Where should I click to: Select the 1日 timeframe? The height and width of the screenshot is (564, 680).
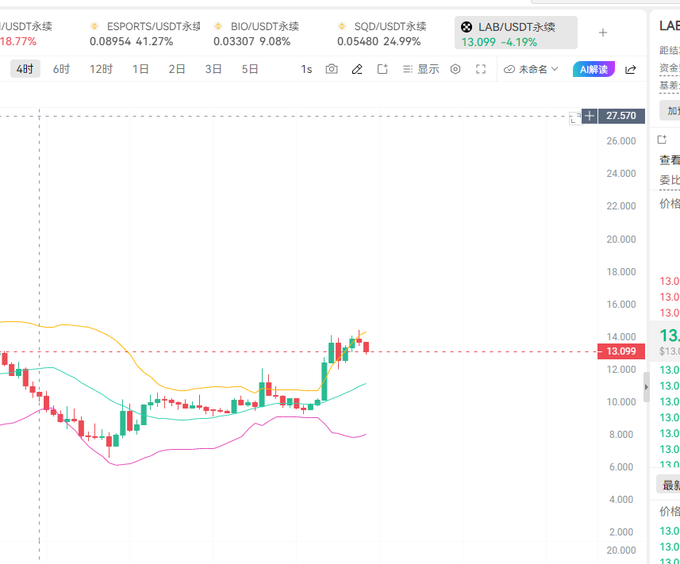click(141, 69)
